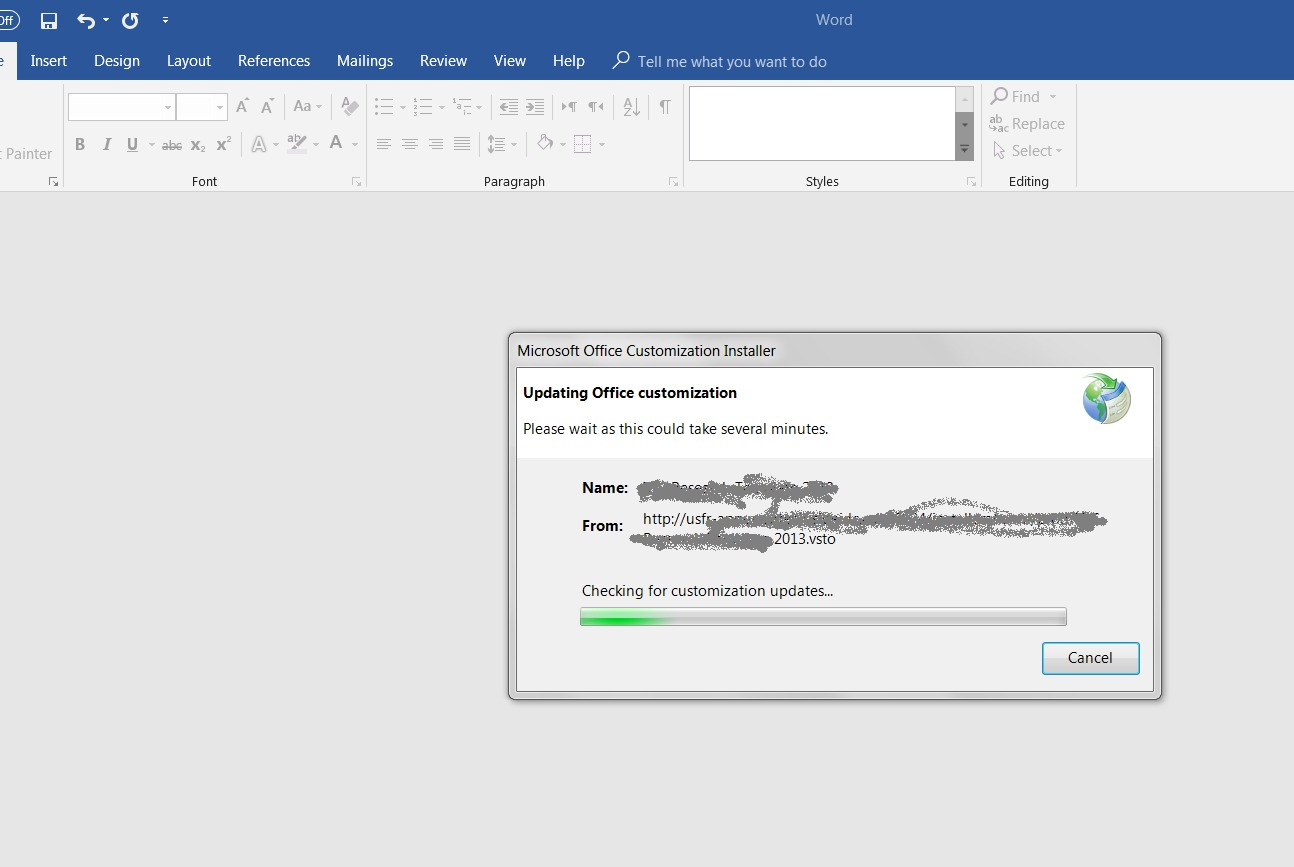Toggle Italic formatting
This screenshot has width=1294, height=867.
point(106,144)
